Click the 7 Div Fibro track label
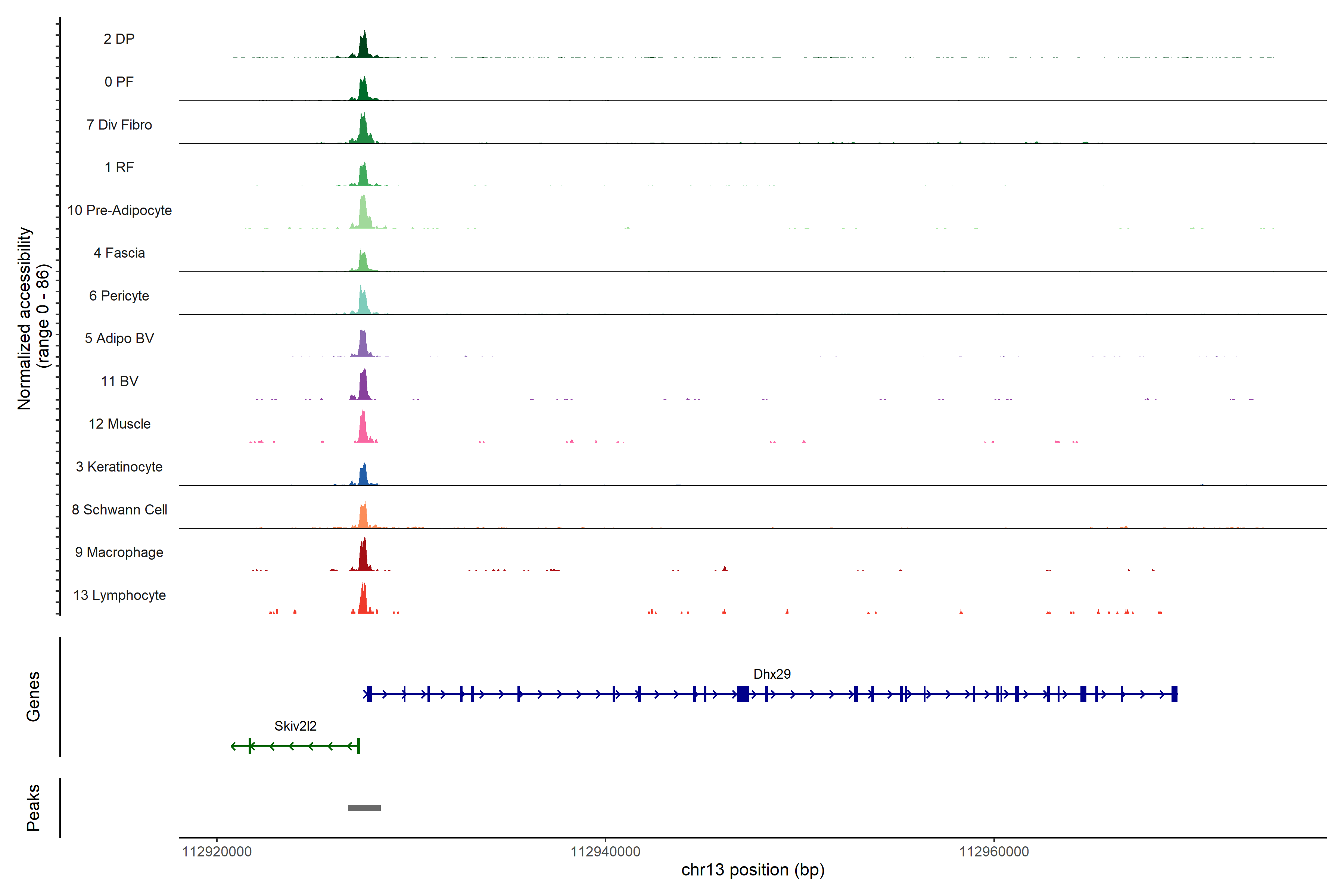Viewport: 1344px width, 896px height. (x=119, y=125)
